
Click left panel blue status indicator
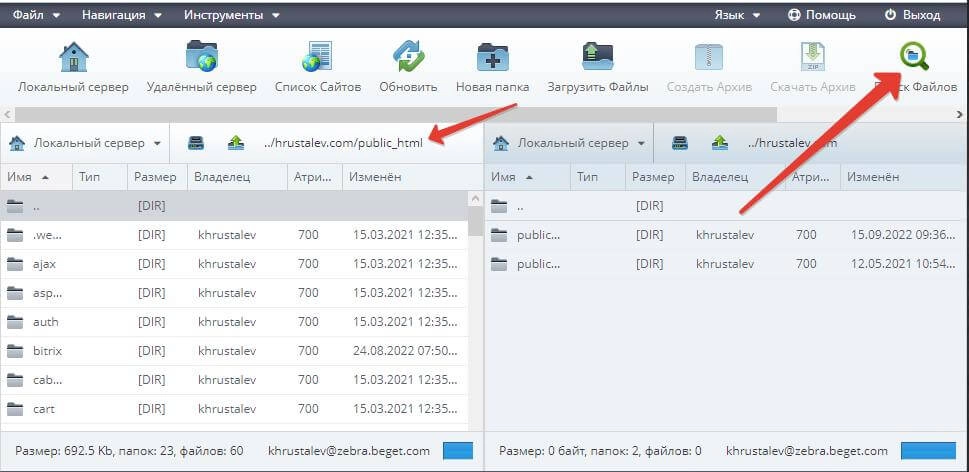pos(458,451)
